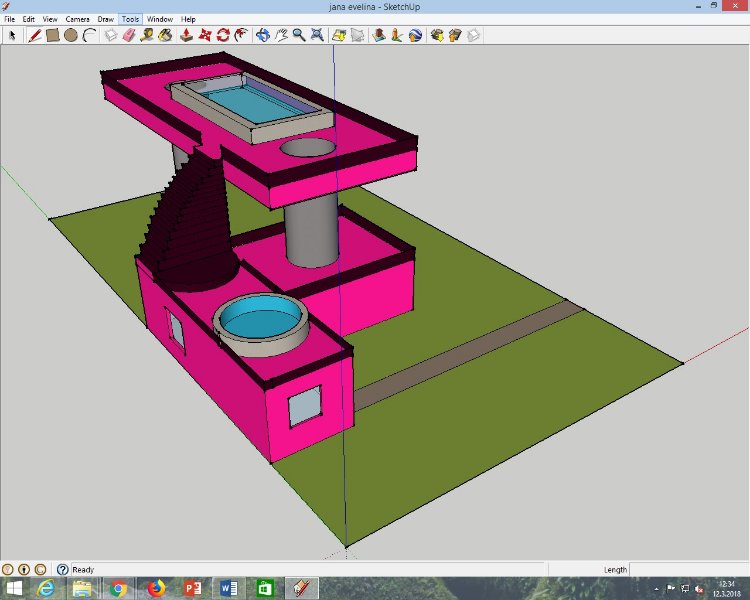This screenshot has height=600, width=750.
Task: Expand the Window menu
Action: 159,19
